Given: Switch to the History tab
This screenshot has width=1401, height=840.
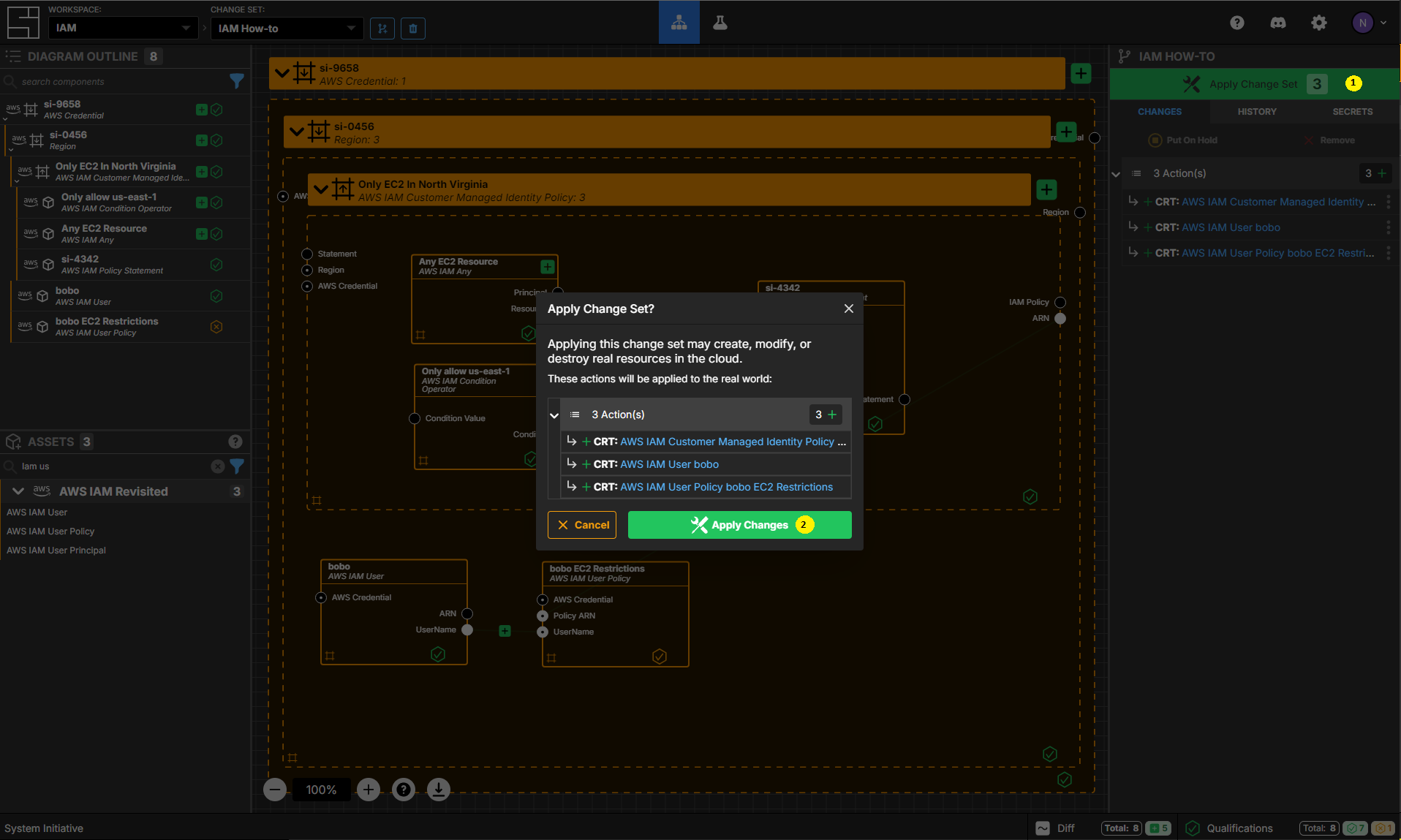Looking at the screenshot, I should pyautogui.click(x=1257, y=112).
